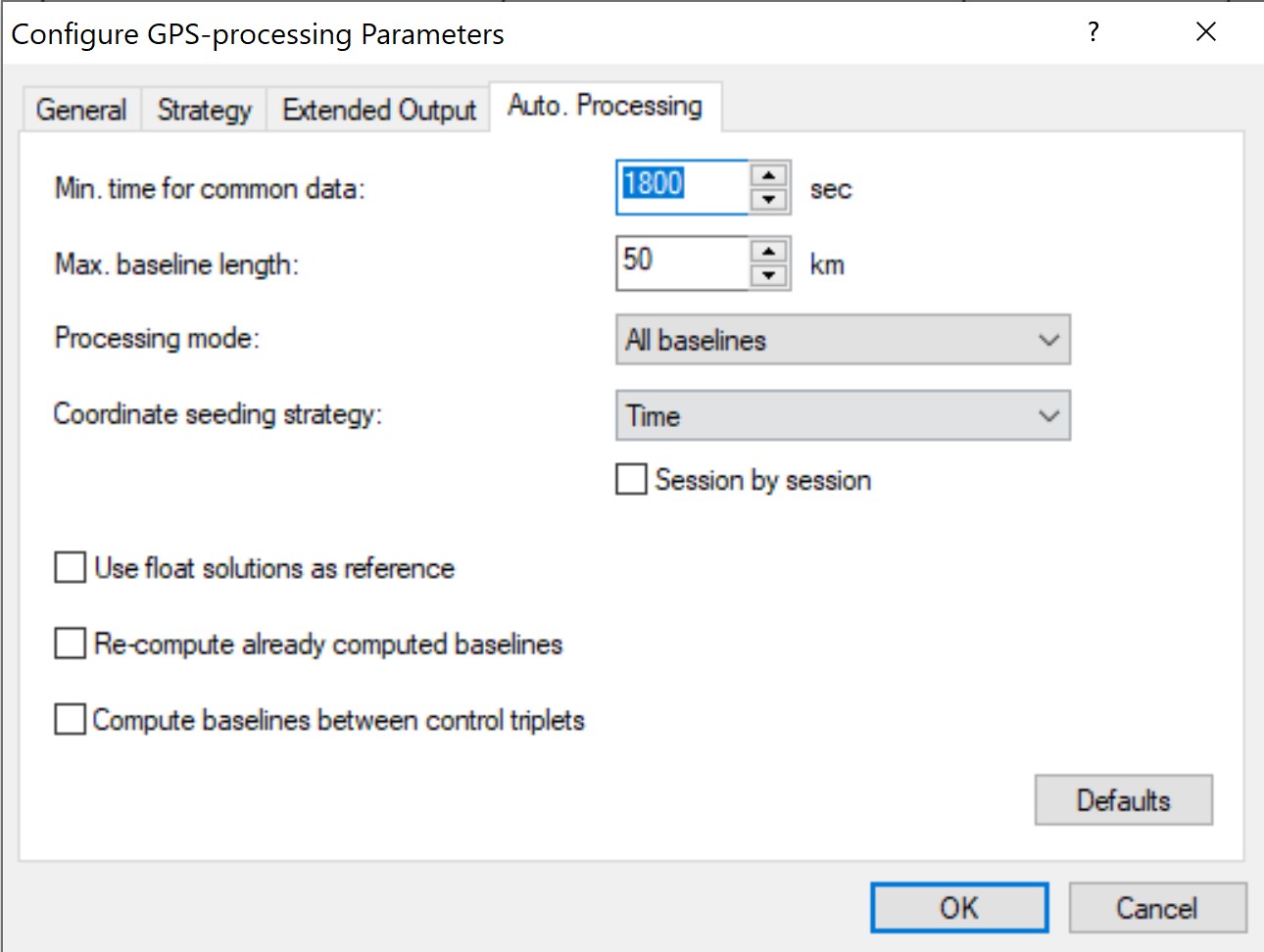Toggle Re-compute already computed baselines

tap(71, 643)
